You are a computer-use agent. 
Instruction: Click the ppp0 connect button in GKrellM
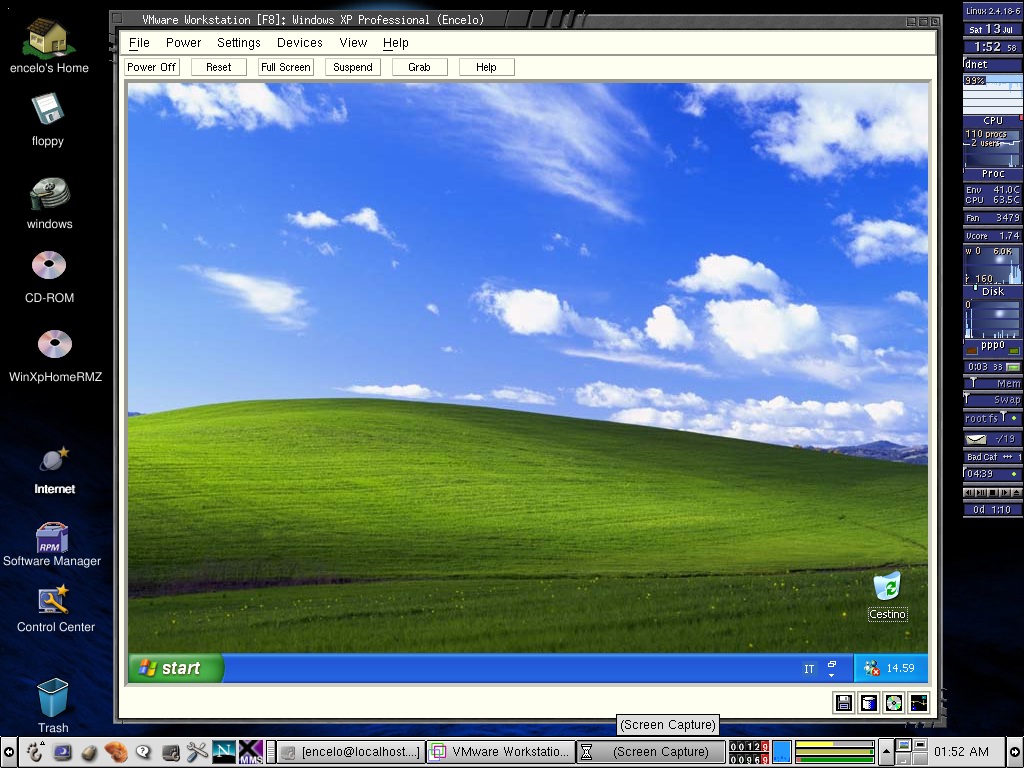tap(1013, 367)
